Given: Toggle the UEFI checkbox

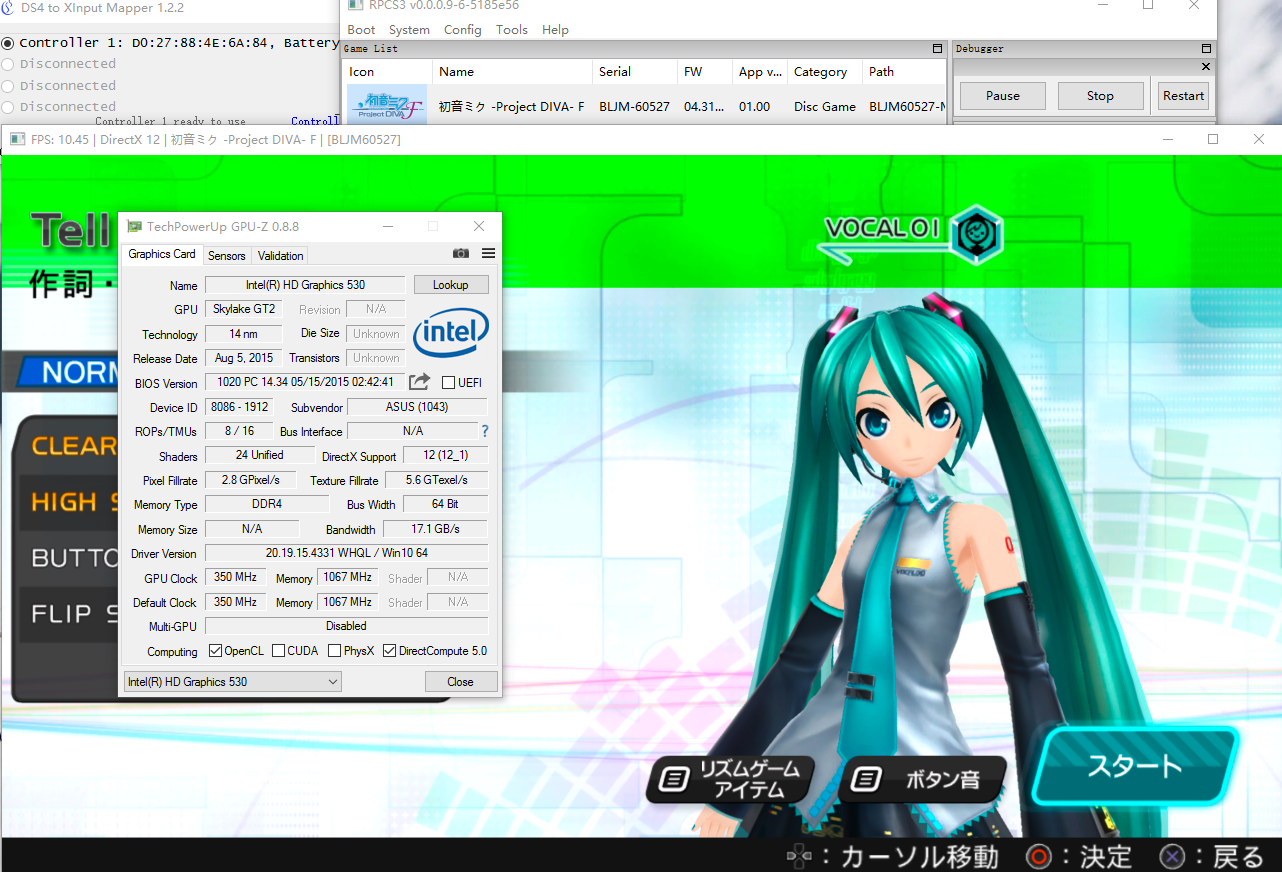Looking at the screenshot, I should 448,383.
